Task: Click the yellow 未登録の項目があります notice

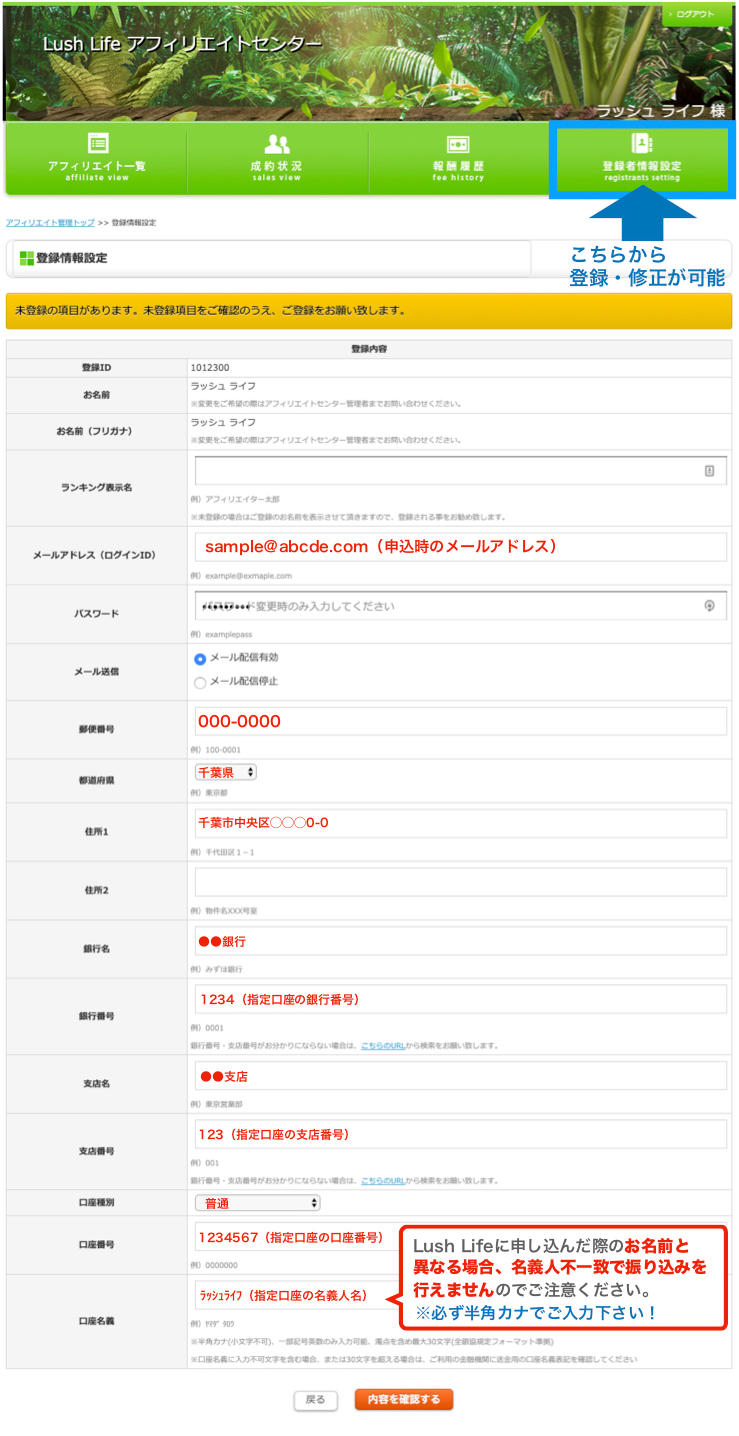Action: (369, 311)
